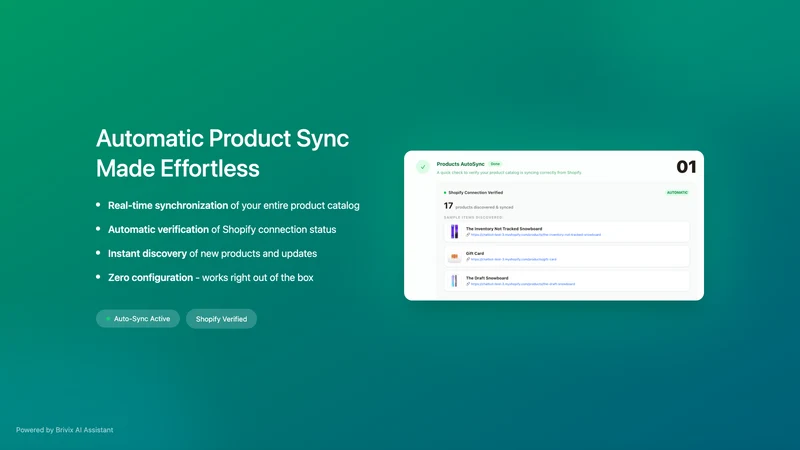Click 'Automatic verification' bullet text

pyautogui.click(x=158, y=230)
